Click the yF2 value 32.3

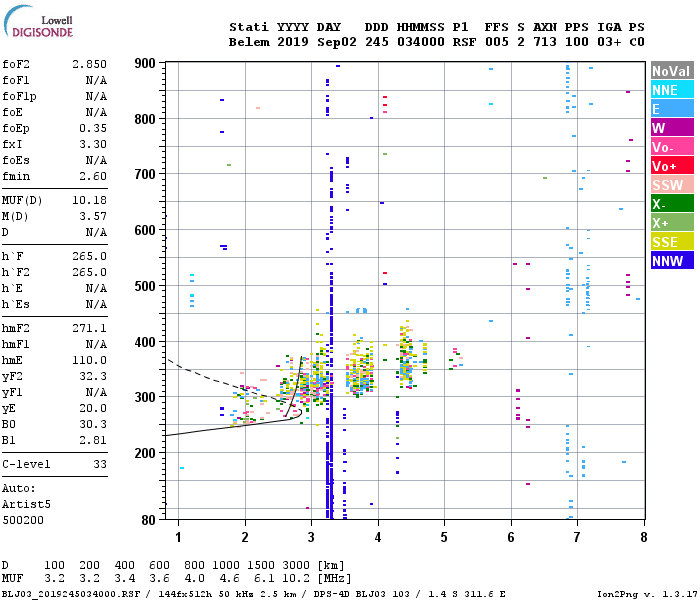(93, 376)
